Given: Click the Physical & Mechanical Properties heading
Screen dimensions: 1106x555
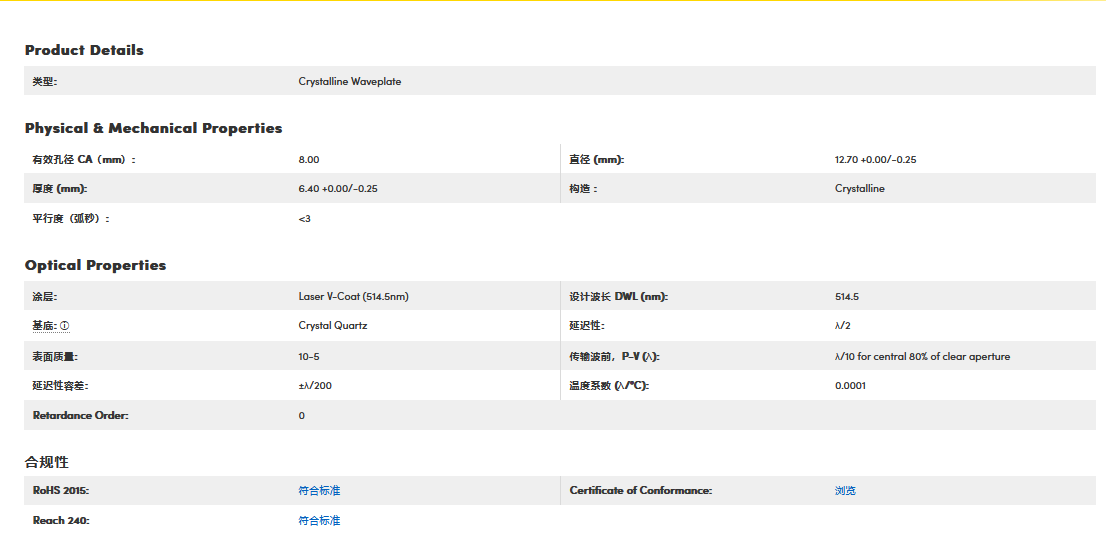Looking at the screenshot, I should (153, 128).
